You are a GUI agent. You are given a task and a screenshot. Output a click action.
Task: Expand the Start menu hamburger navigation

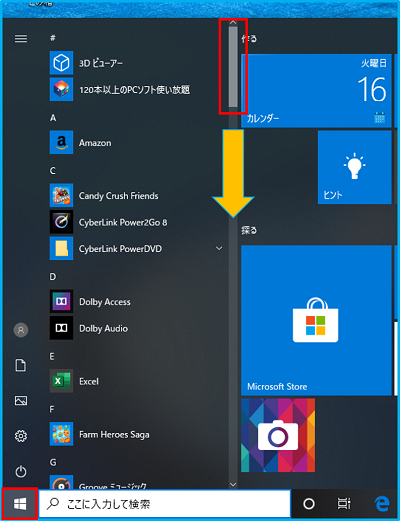tap(21, 39)
